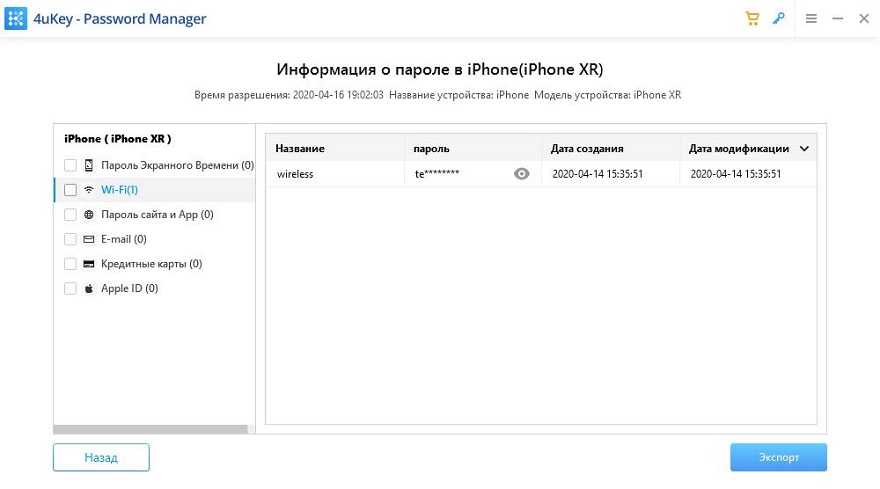The image size is (880, 489).
Task: Click the globe icon for site passwords
Action: (x=89, y=214)
